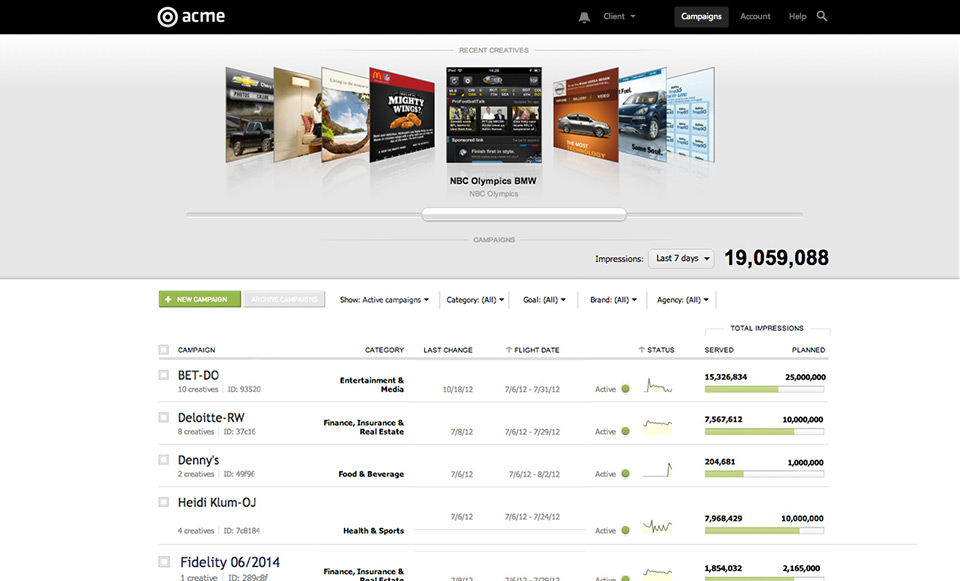
Task: Click Deloitte-RW impressions sparkline chart
Action: [x=658, y=425]
